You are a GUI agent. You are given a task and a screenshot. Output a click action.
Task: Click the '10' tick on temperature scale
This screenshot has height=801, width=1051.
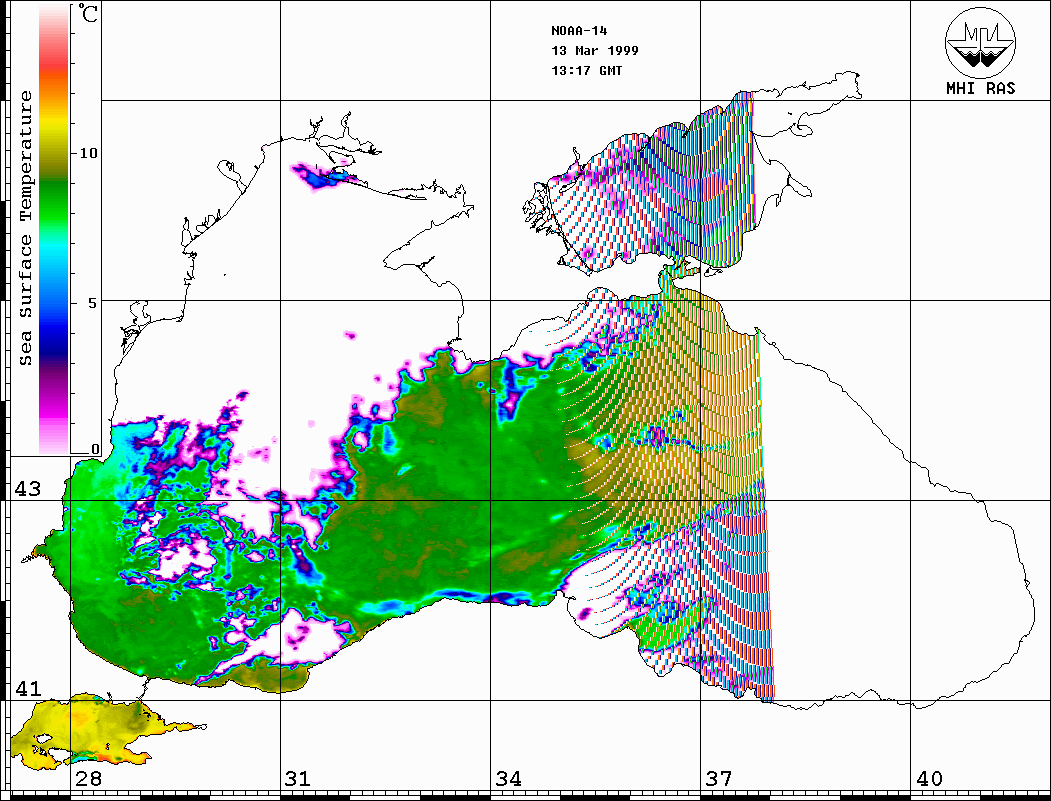[88, 153]
